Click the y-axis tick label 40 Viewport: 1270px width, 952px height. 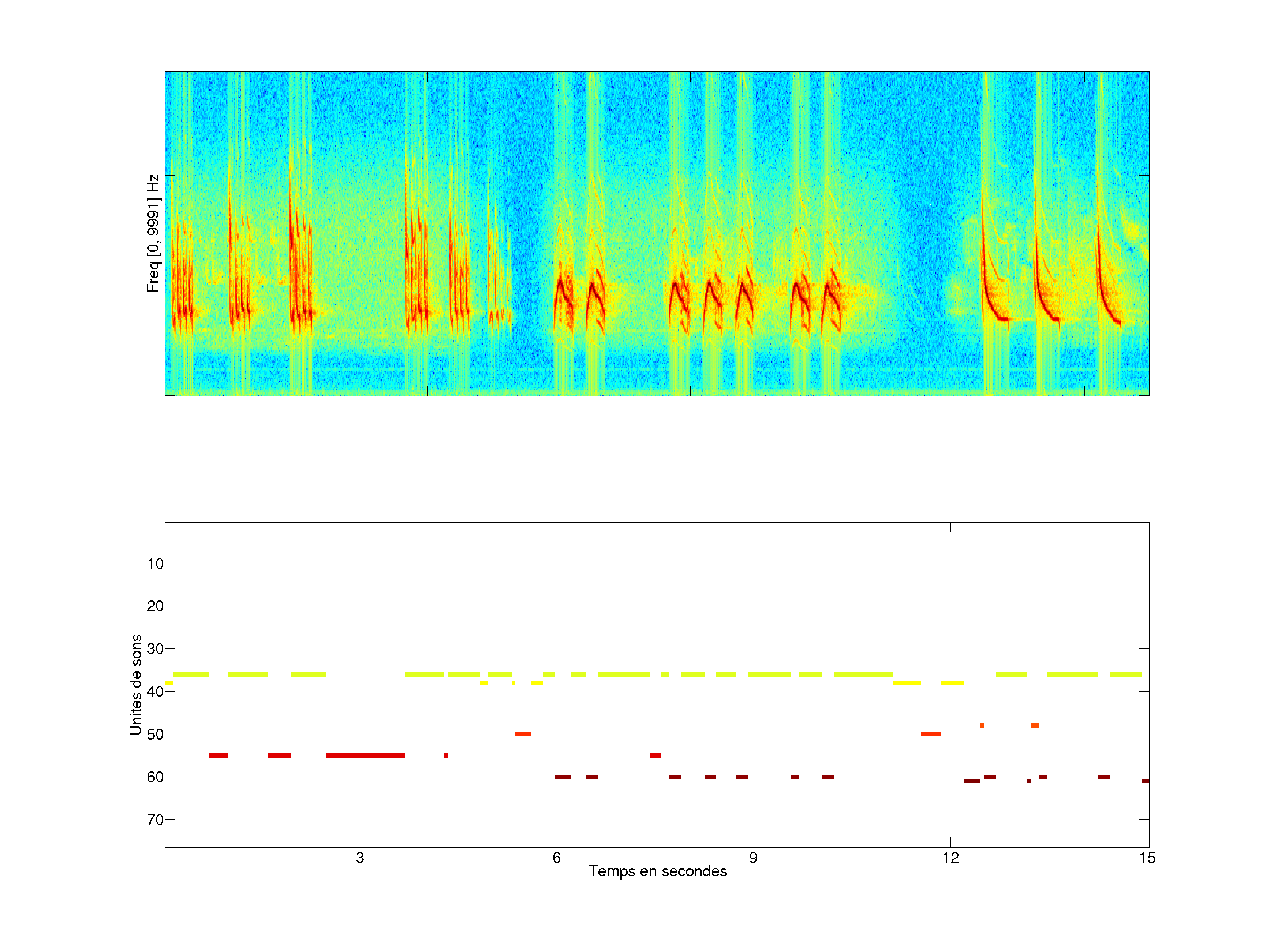click(x=155, y=692)
